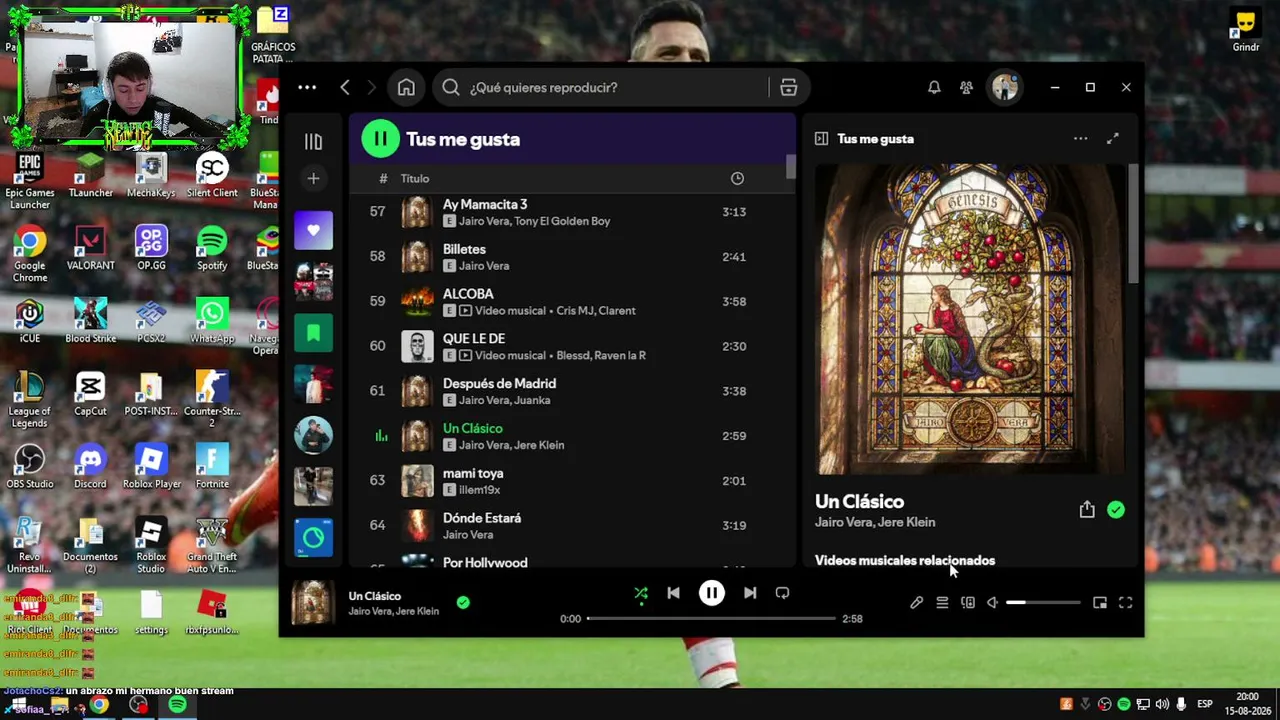Click the volume slider
The width and height of the screenshot is (1280, 720).
pos(1043,603)
